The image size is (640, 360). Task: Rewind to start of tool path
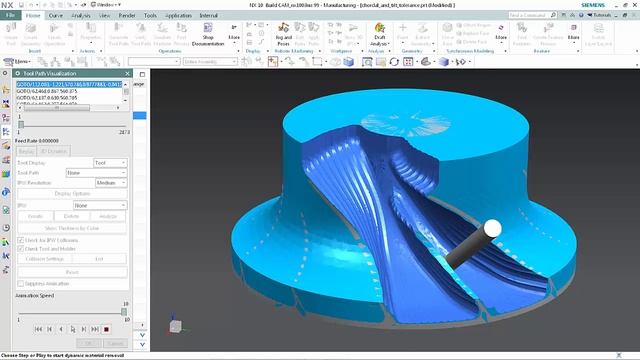point(38,329)
